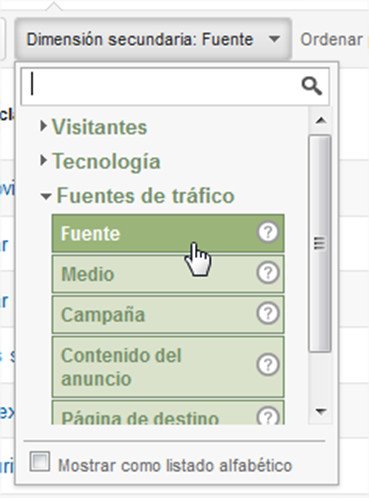Select Contenido del anuncio option

pyautogui.click(x=168, y=367)
